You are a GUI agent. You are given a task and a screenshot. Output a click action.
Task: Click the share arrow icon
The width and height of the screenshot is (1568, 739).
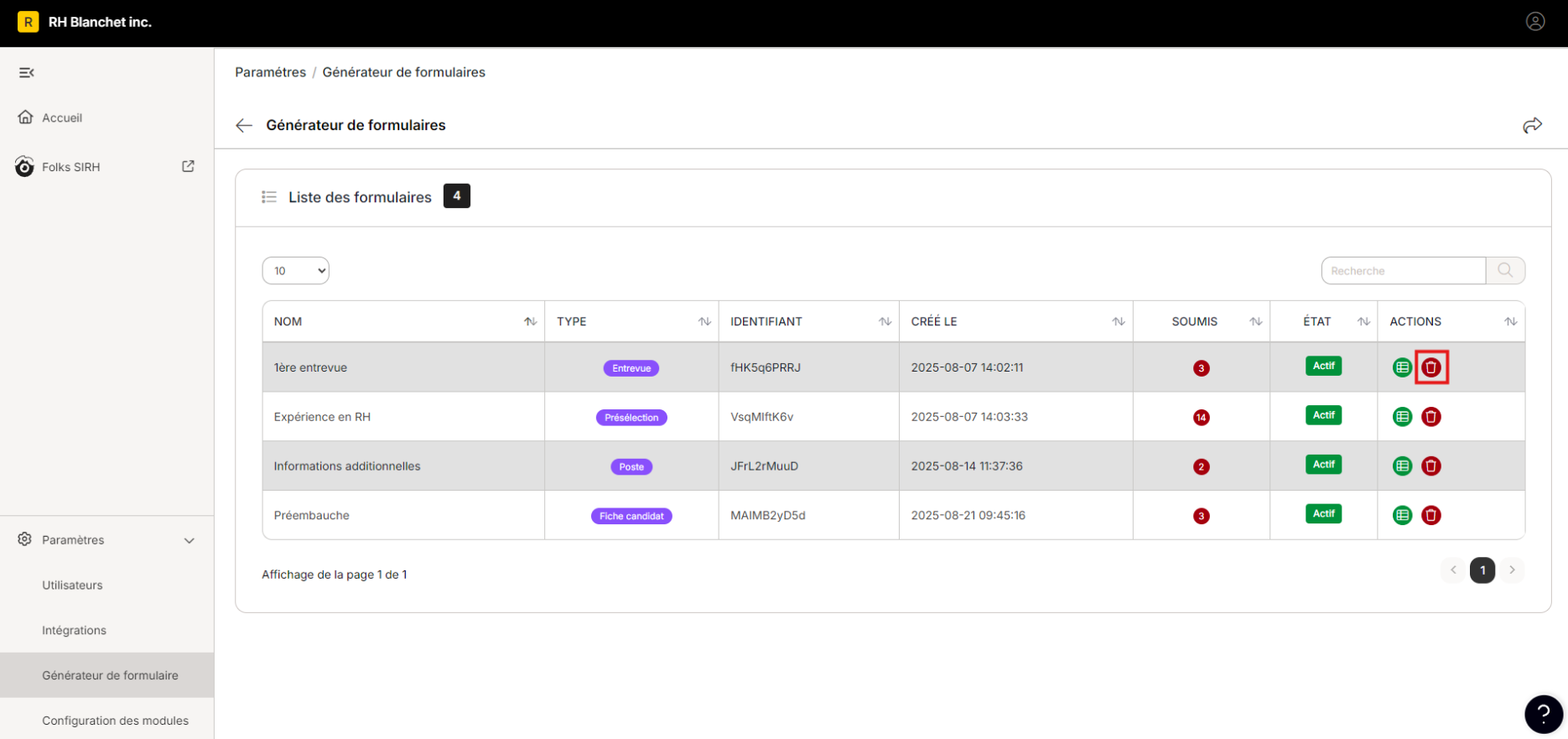pos(1533,125)
